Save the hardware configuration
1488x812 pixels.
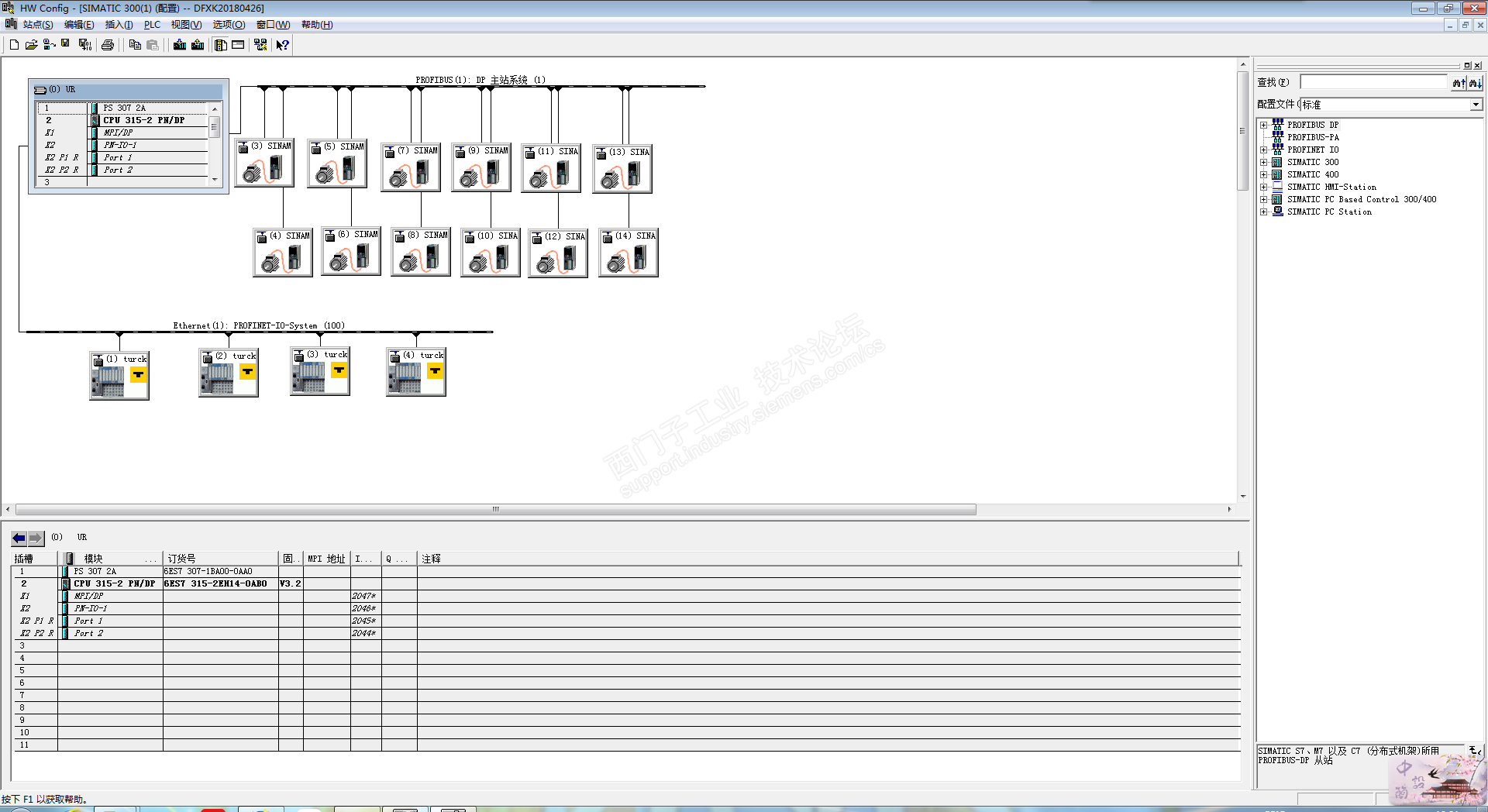point(66,45)
